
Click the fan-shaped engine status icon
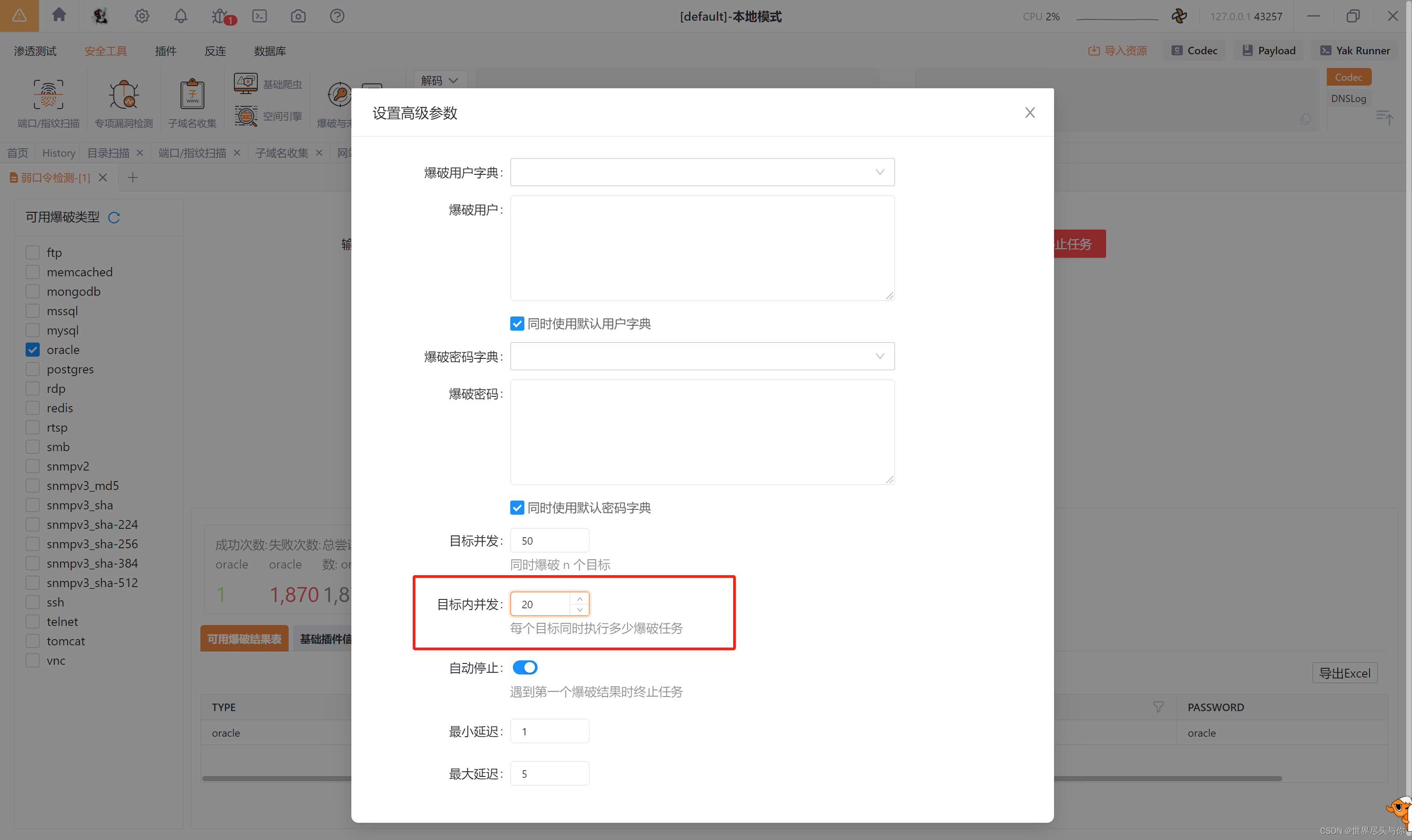click(x=1179, y=16)
